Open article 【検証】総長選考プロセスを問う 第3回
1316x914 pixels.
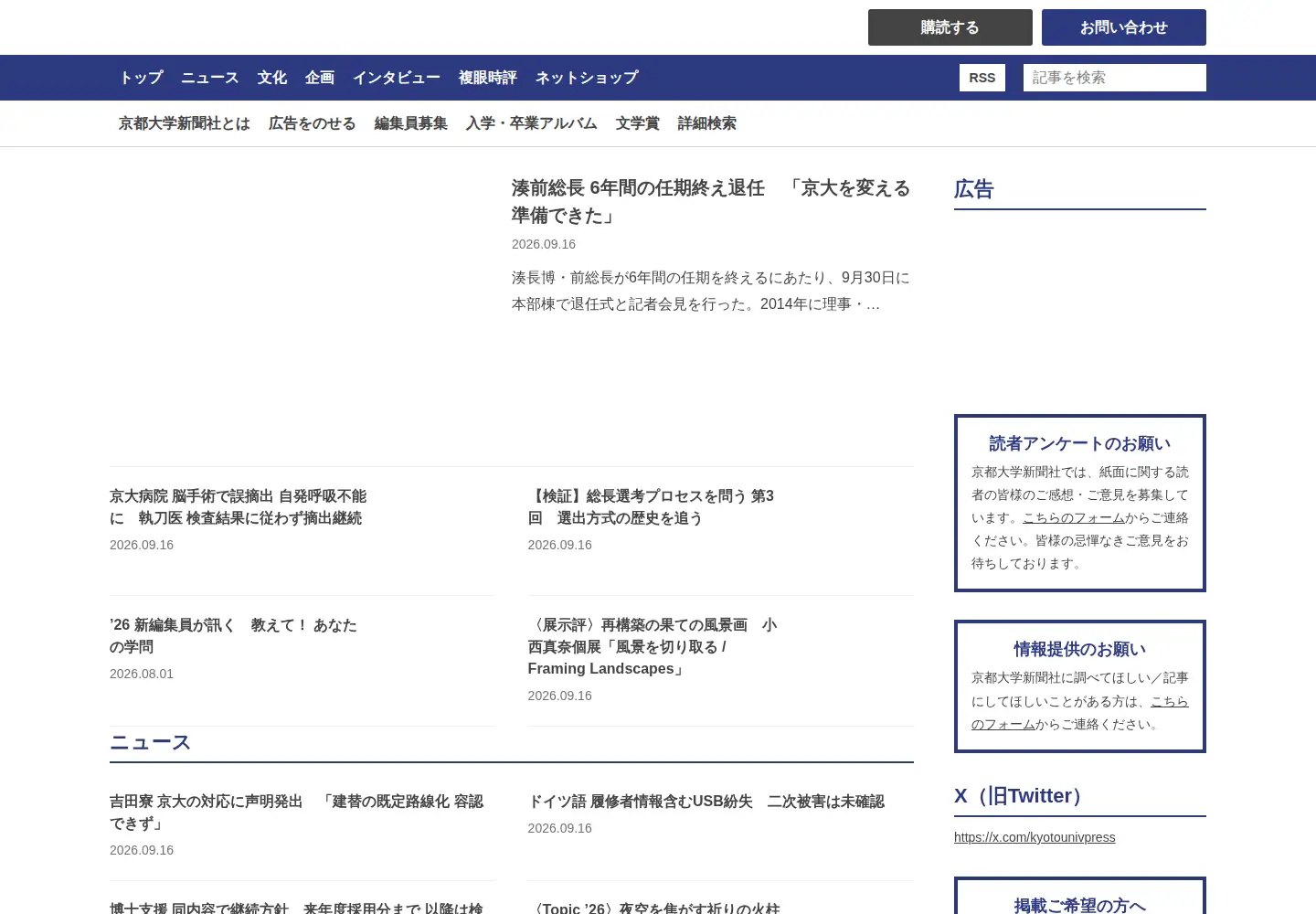pos(651,507)
